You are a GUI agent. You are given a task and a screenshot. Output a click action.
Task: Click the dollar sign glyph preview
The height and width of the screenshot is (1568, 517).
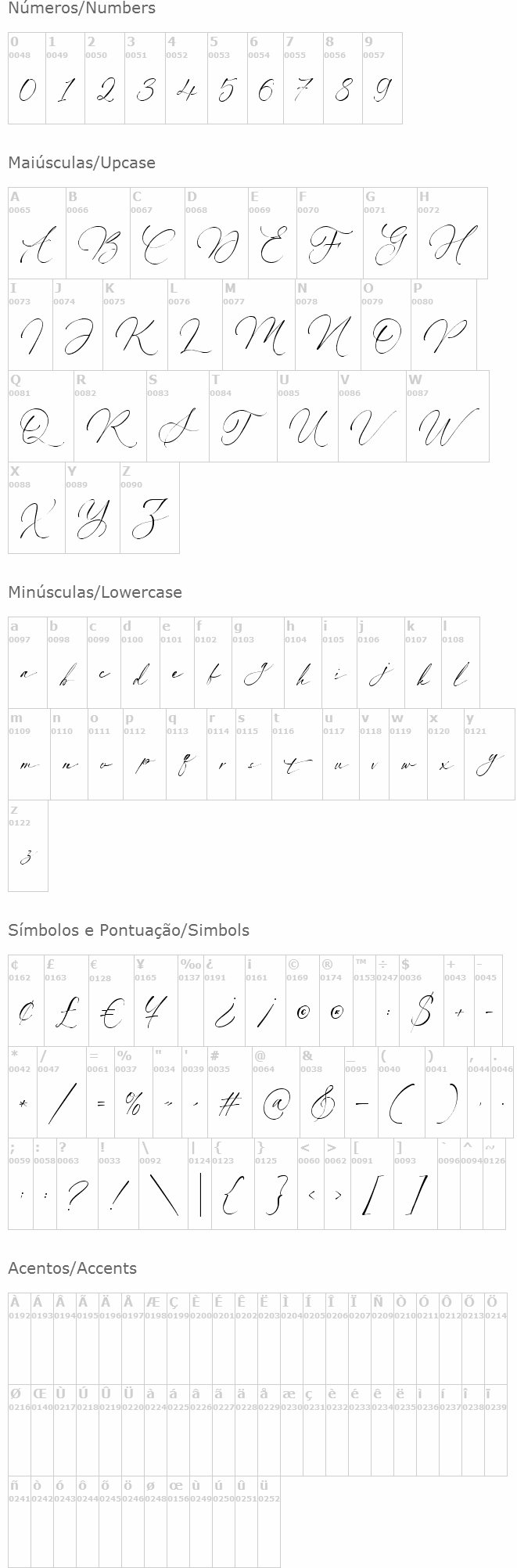tap(421, 1013)
